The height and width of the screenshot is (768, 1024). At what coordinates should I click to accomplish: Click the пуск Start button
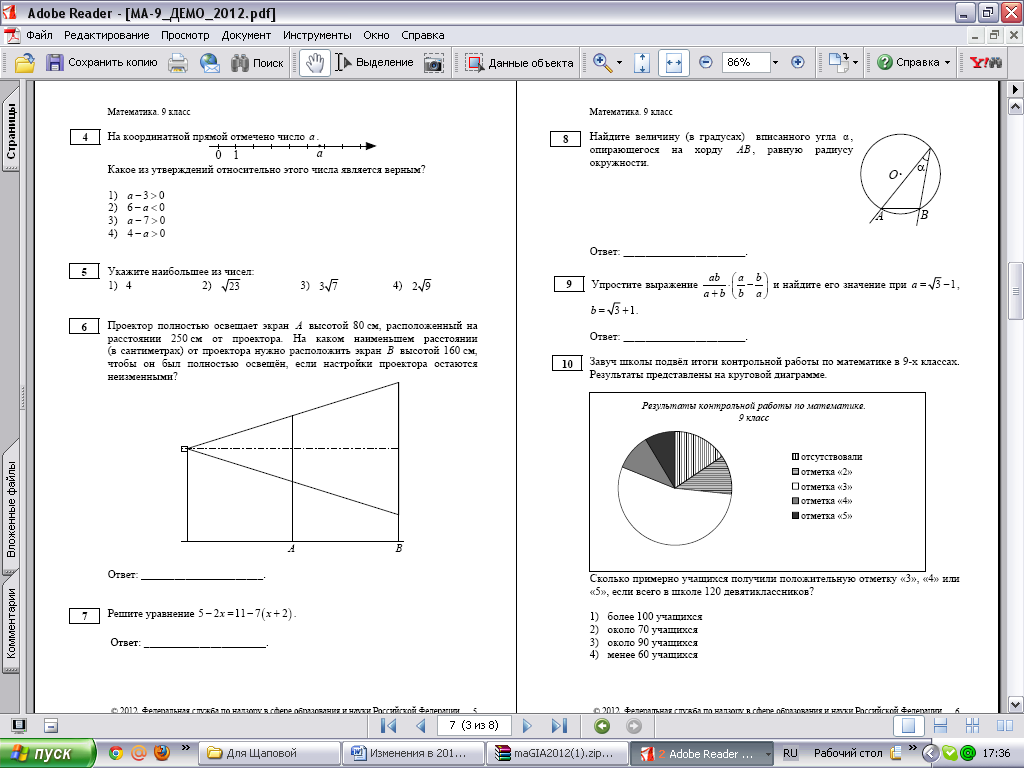pyautogui.click(x=46, y=753)
